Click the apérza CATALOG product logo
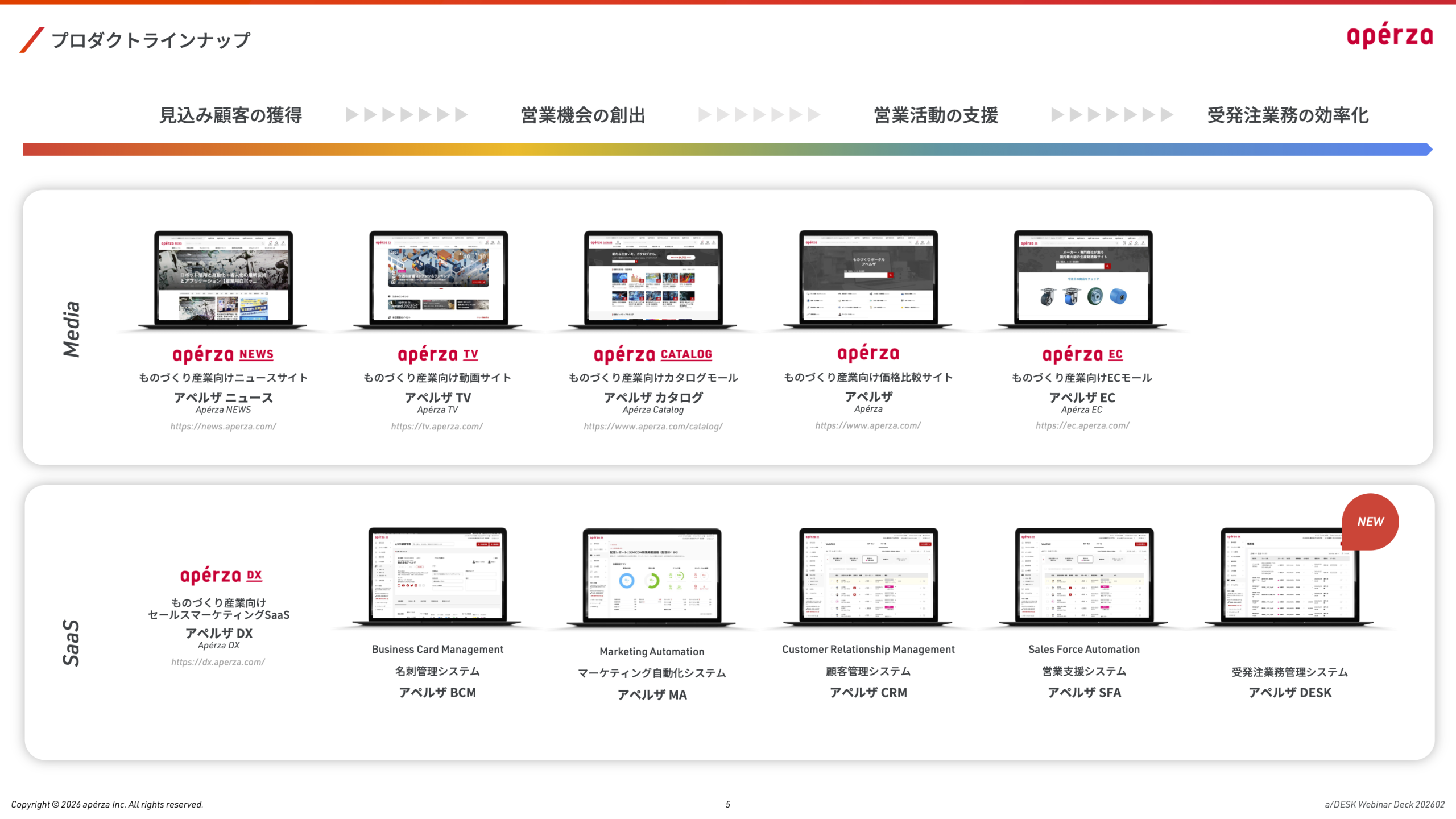Screen dimensions: 1456x819 coord(653,355)
